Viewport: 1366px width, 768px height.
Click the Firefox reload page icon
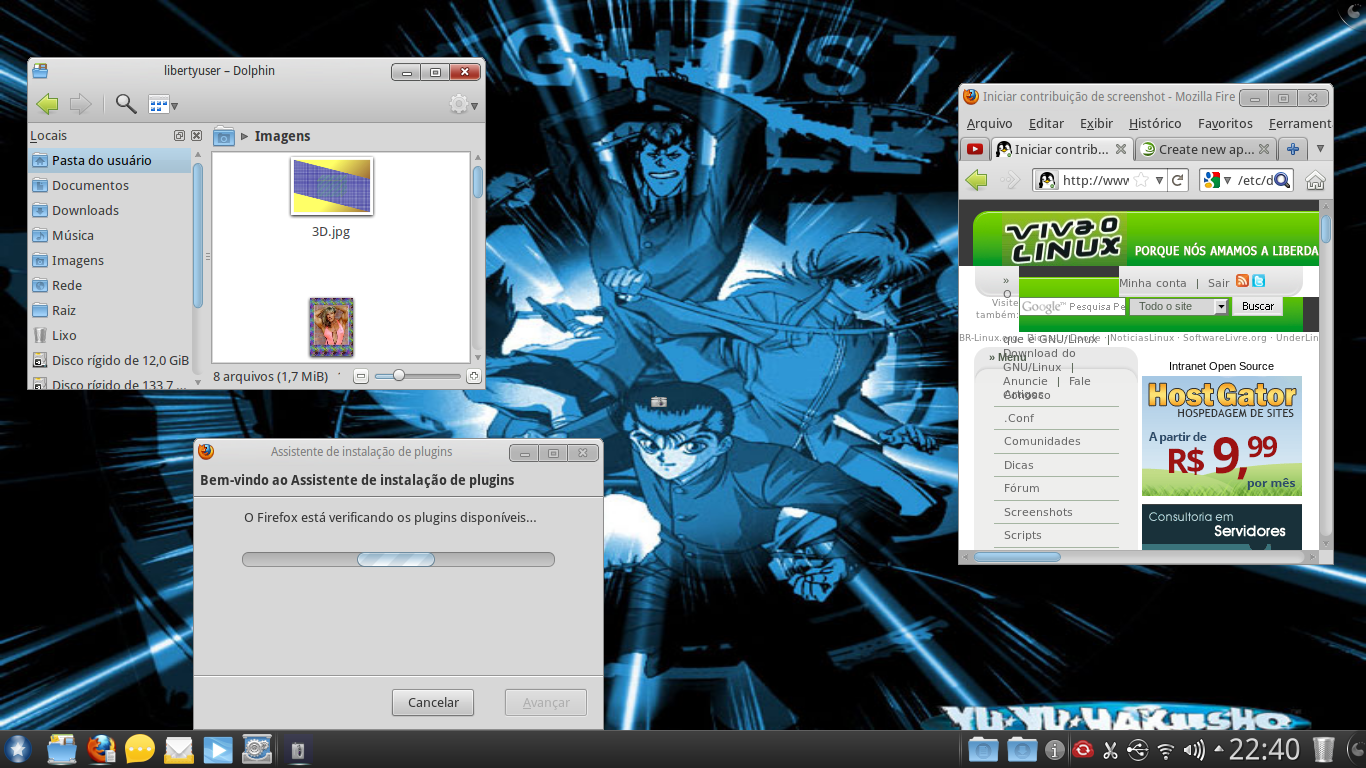1178,180
